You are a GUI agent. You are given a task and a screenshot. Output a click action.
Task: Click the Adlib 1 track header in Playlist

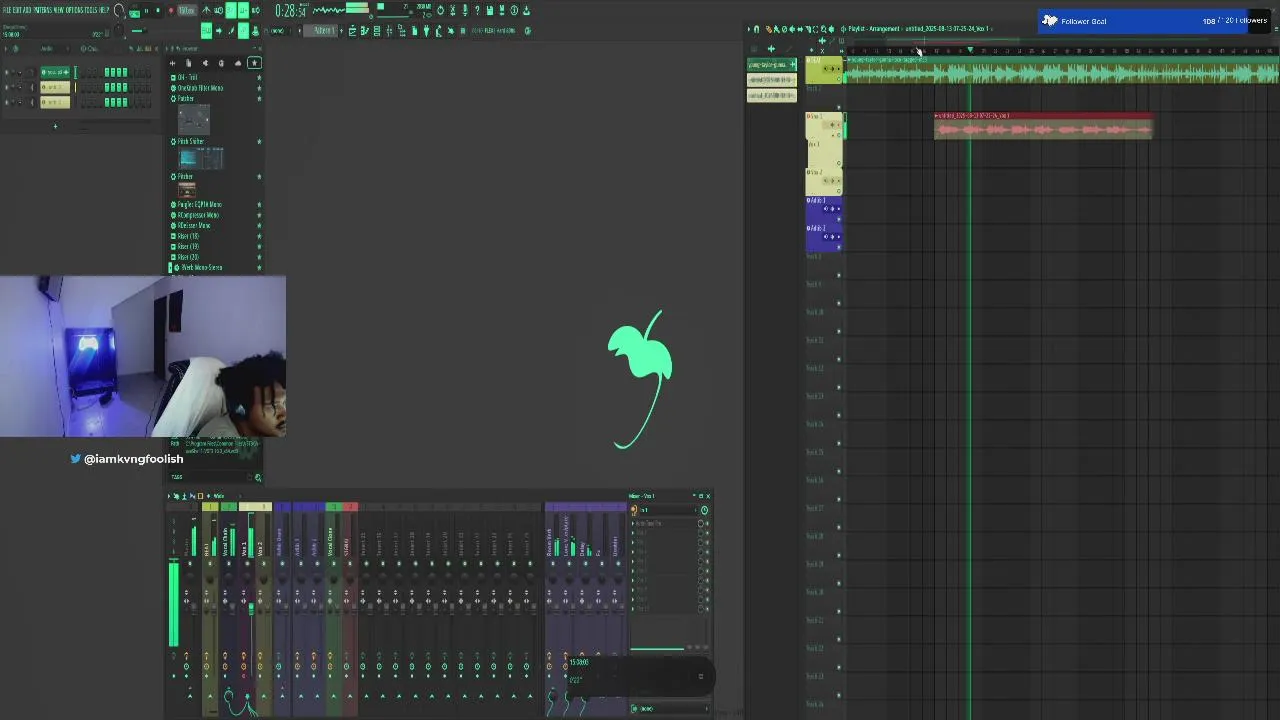pos(824,210)
